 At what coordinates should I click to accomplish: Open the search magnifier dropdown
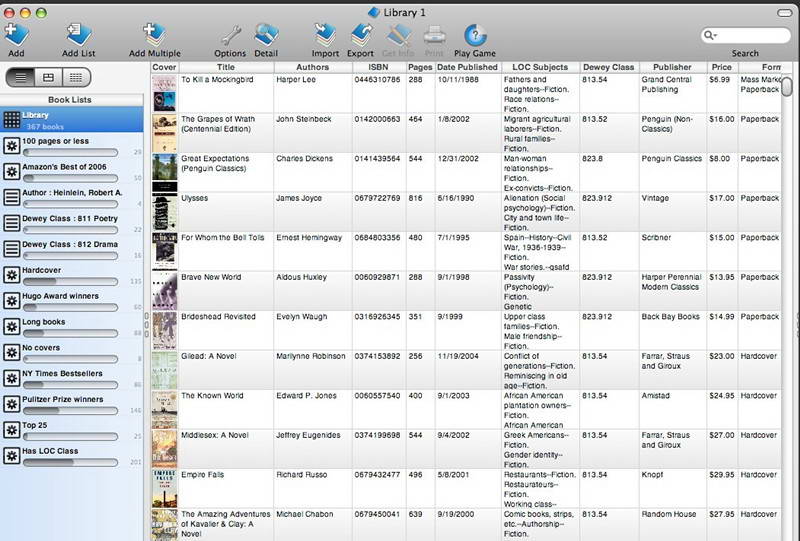(710, 35)
